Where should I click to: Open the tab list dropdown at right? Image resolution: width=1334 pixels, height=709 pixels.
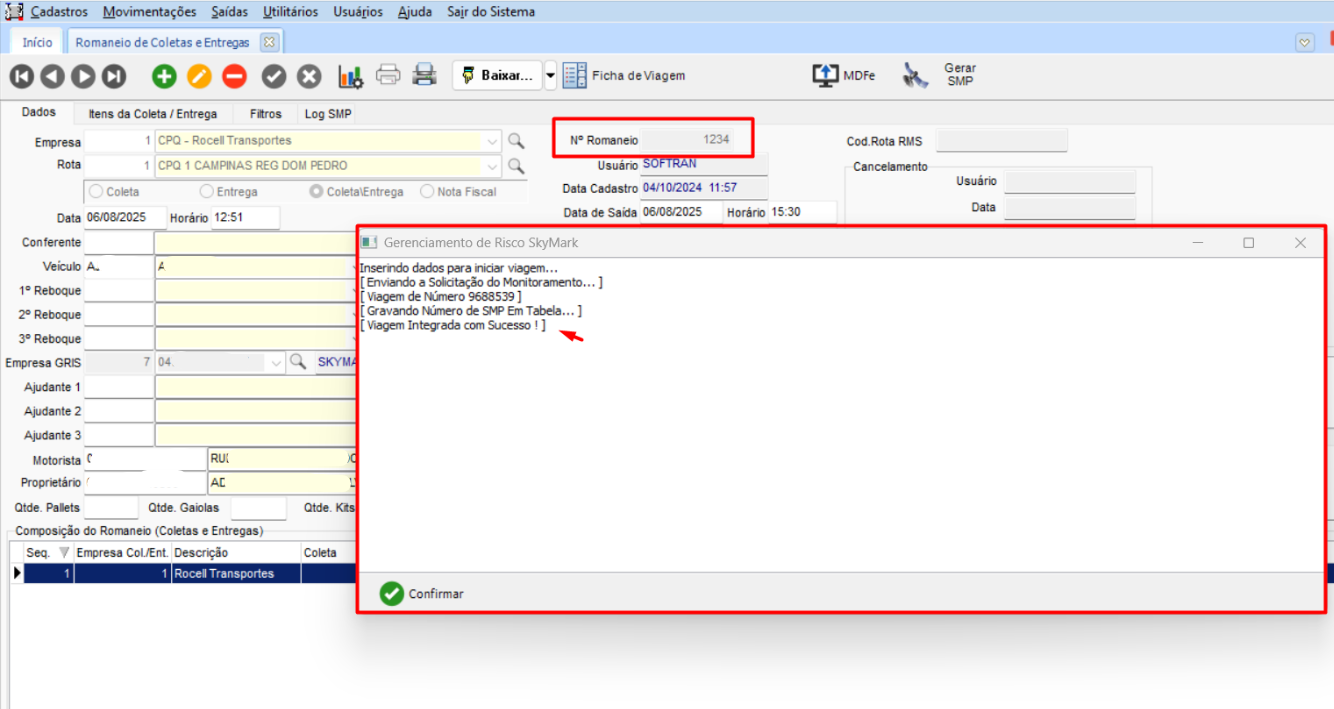[1304, 43]
